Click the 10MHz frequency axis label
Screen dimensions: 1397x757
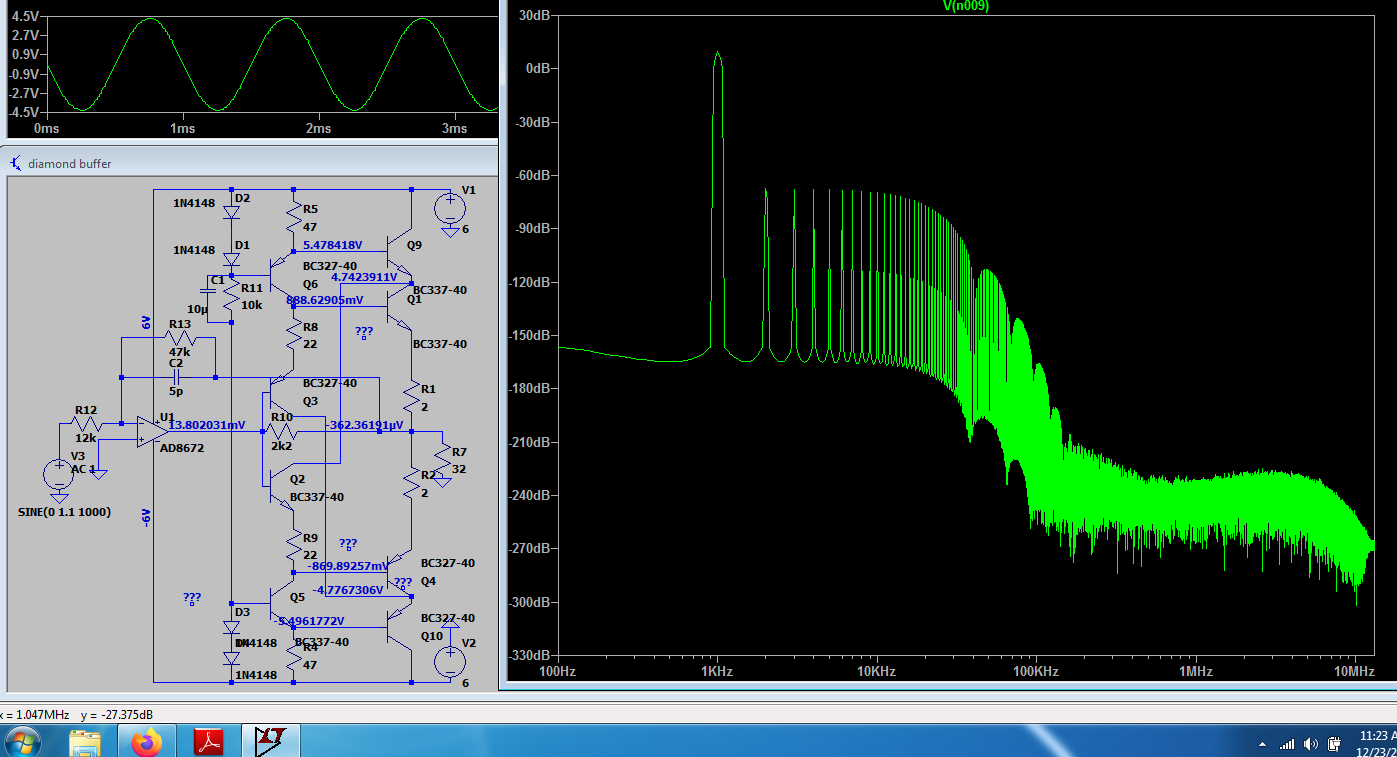click(x=1354, y=671)
